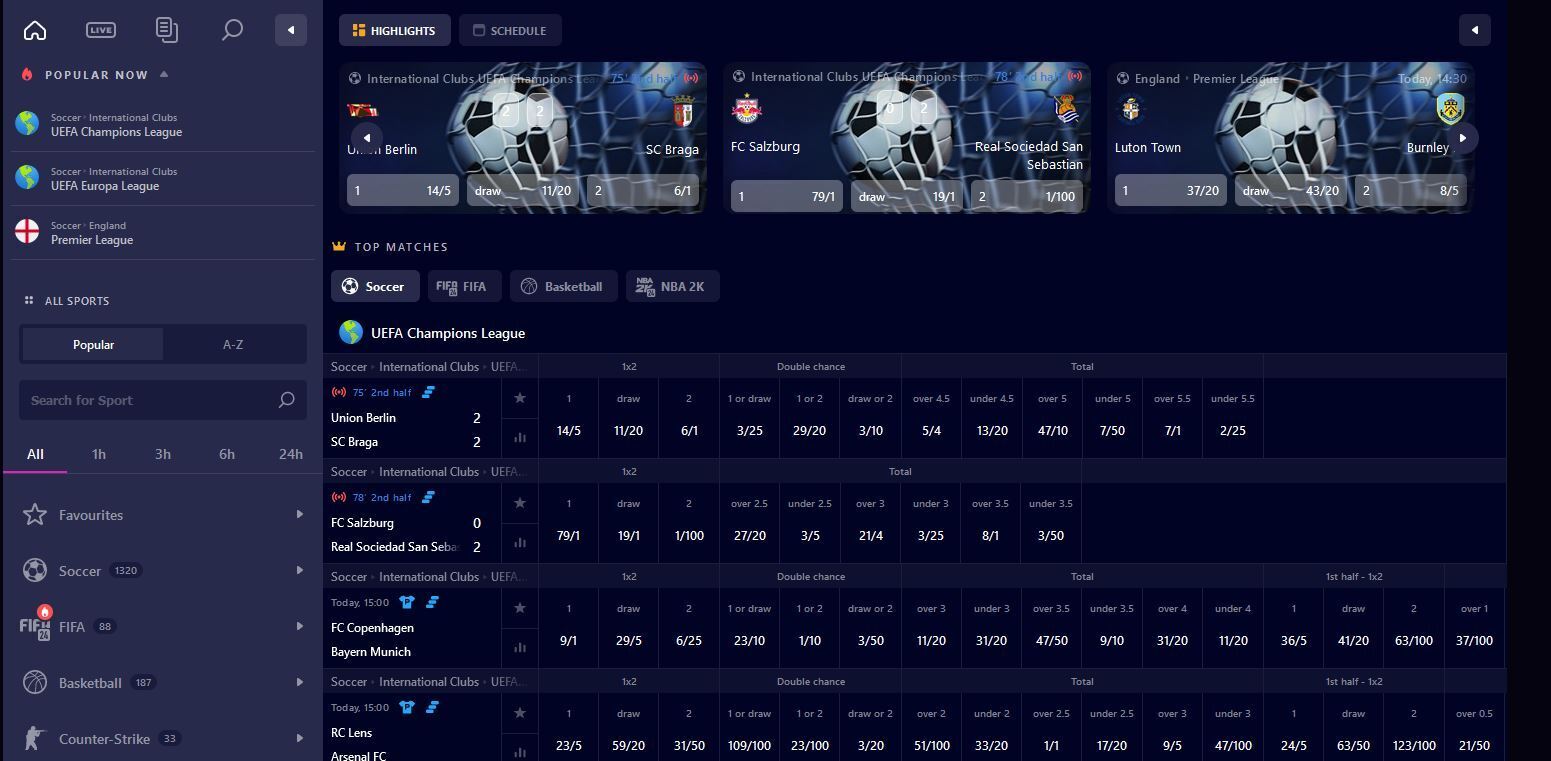Image resolution: width=1551 pixels, height=761 pixels.
Task: Select 1/100 Real Sociedad win odds in table
Action: tap(689, 523)
